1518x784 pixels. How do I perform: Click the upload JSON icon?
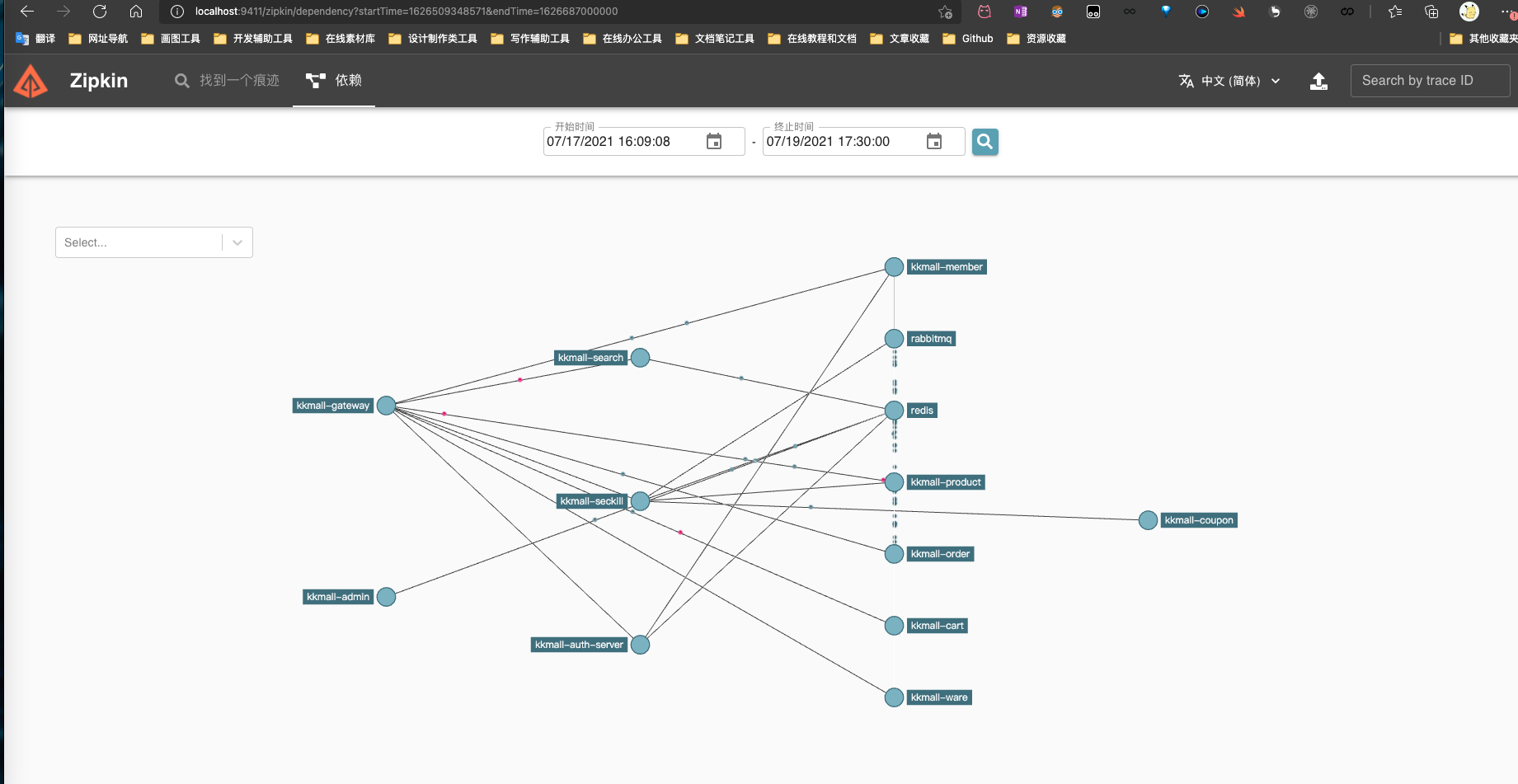click(1318, 81)
